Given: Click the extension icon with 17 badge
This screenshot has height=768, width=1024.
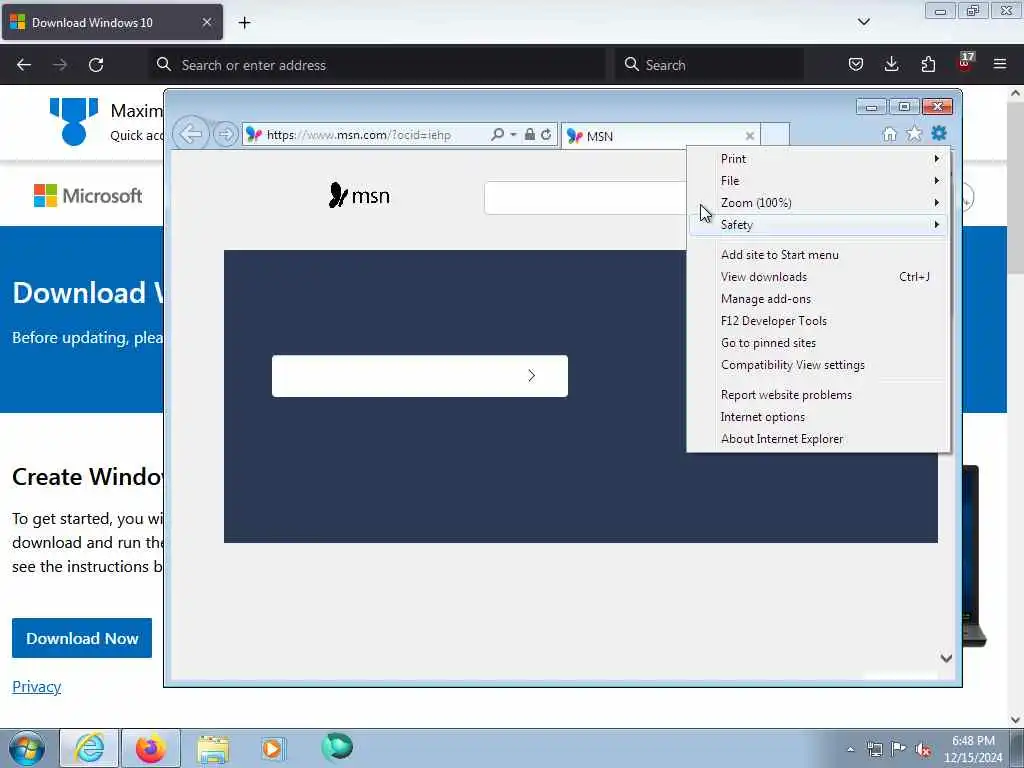Looking at the screenshot, I should [964, 63].
